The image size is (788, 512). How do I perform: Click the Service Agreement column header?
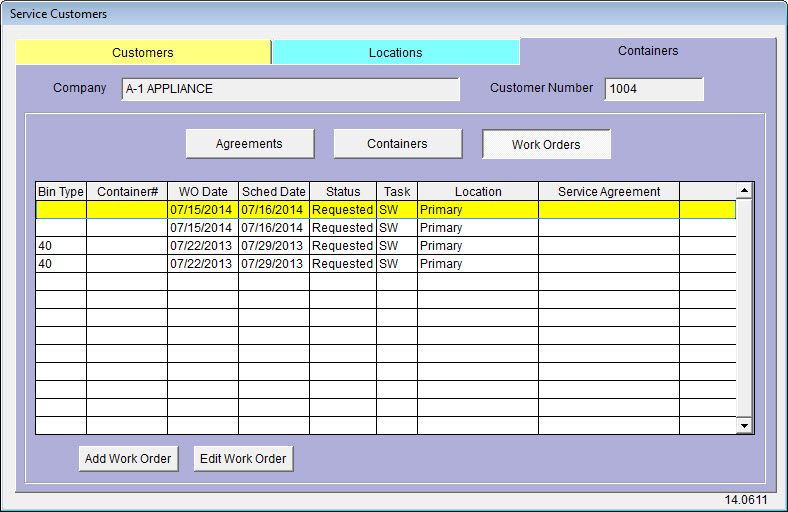click(609, 191)
